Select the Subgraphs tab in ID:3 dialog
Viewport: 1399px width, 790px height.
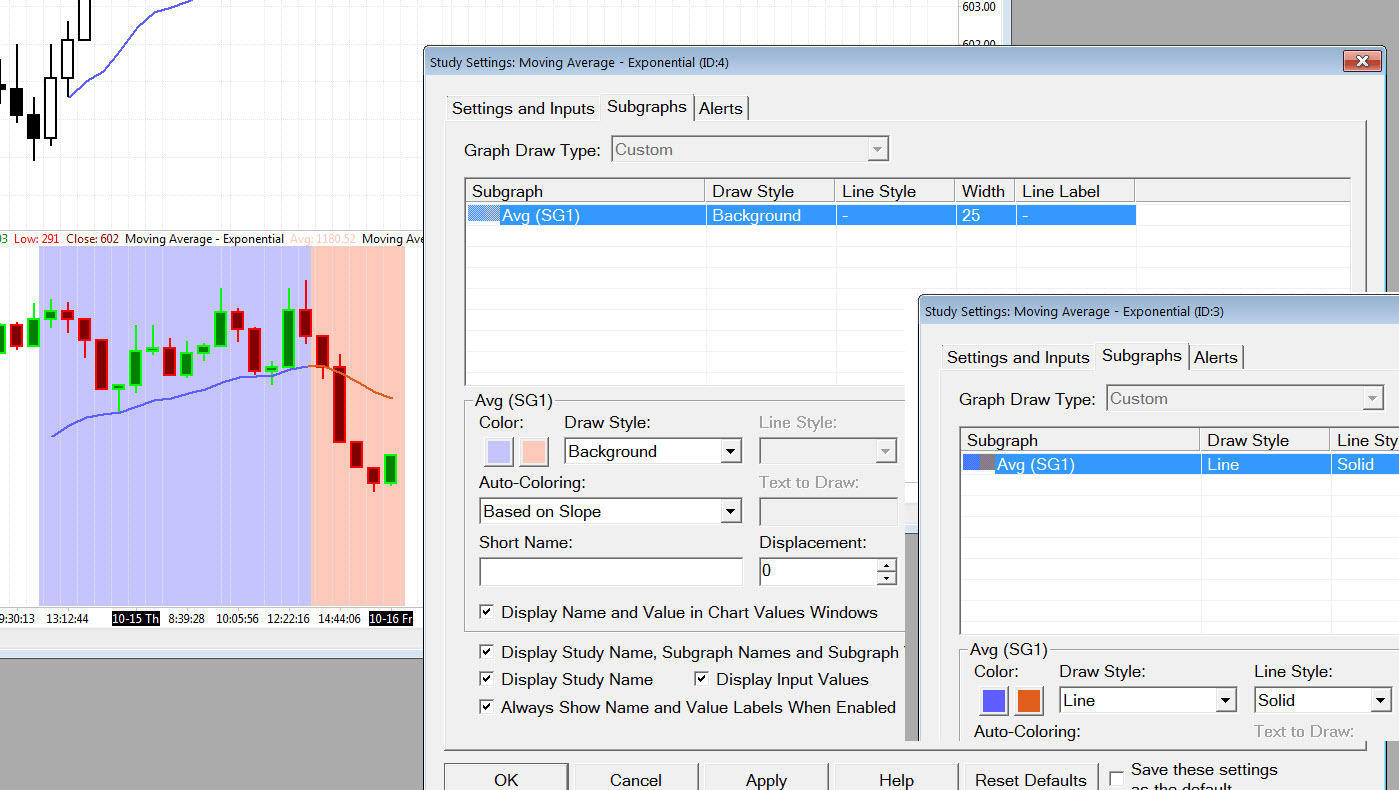(x=1142, y=355)
